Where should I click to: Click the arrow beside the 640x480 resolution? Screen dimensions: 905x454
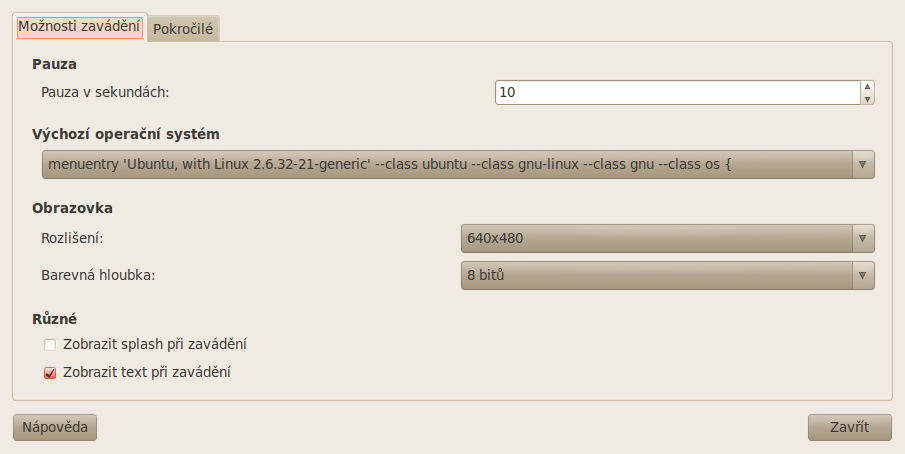click(x=862, y=239)
